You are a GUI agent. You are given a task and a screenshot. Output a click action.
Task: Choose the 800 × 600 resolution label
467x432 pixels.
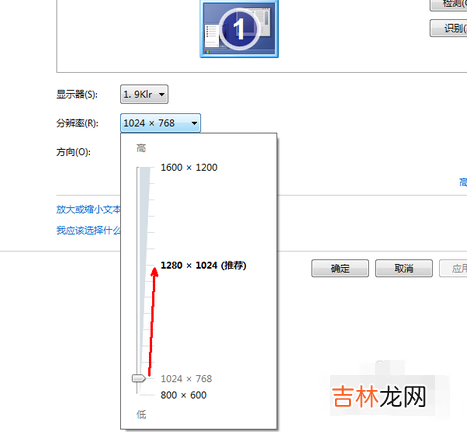point(183,395)
